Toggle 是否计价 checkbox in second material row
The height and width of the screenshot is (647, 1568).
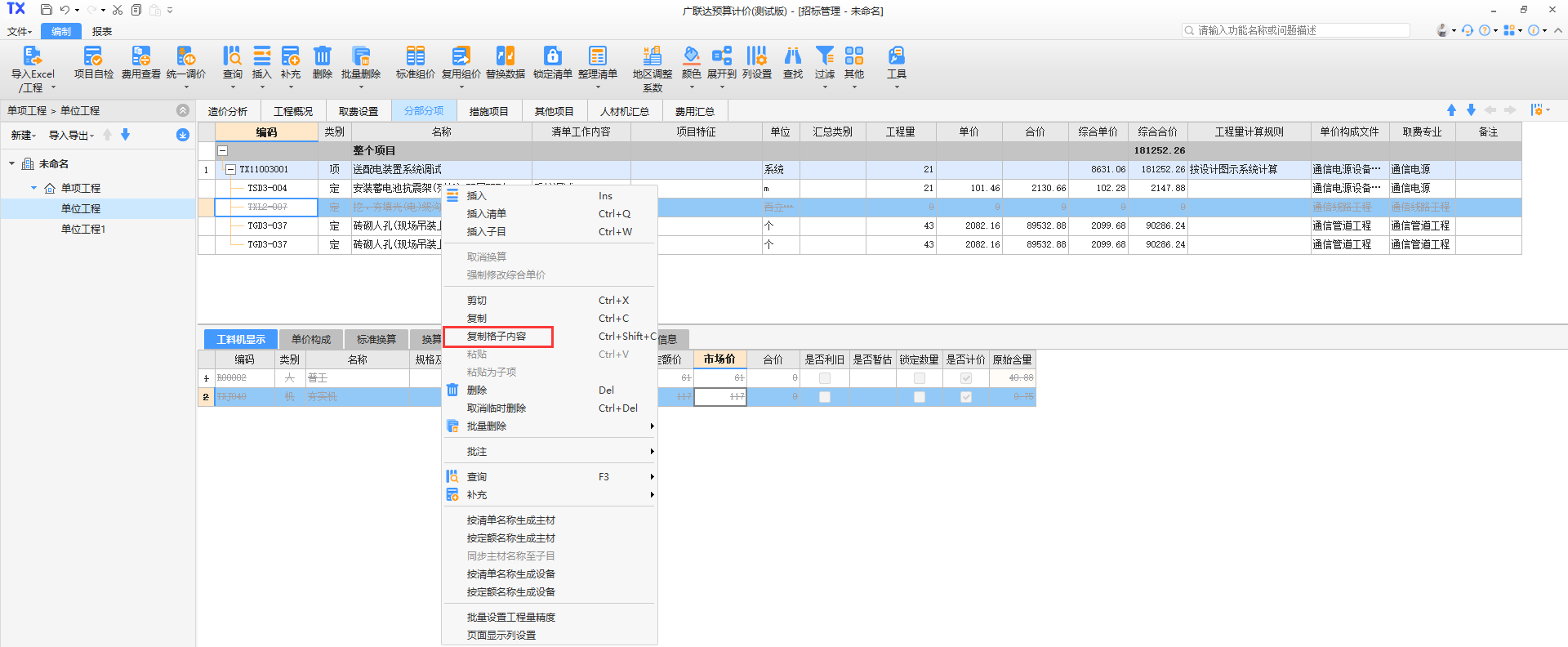pyautogui.click(x=966, y=397)
